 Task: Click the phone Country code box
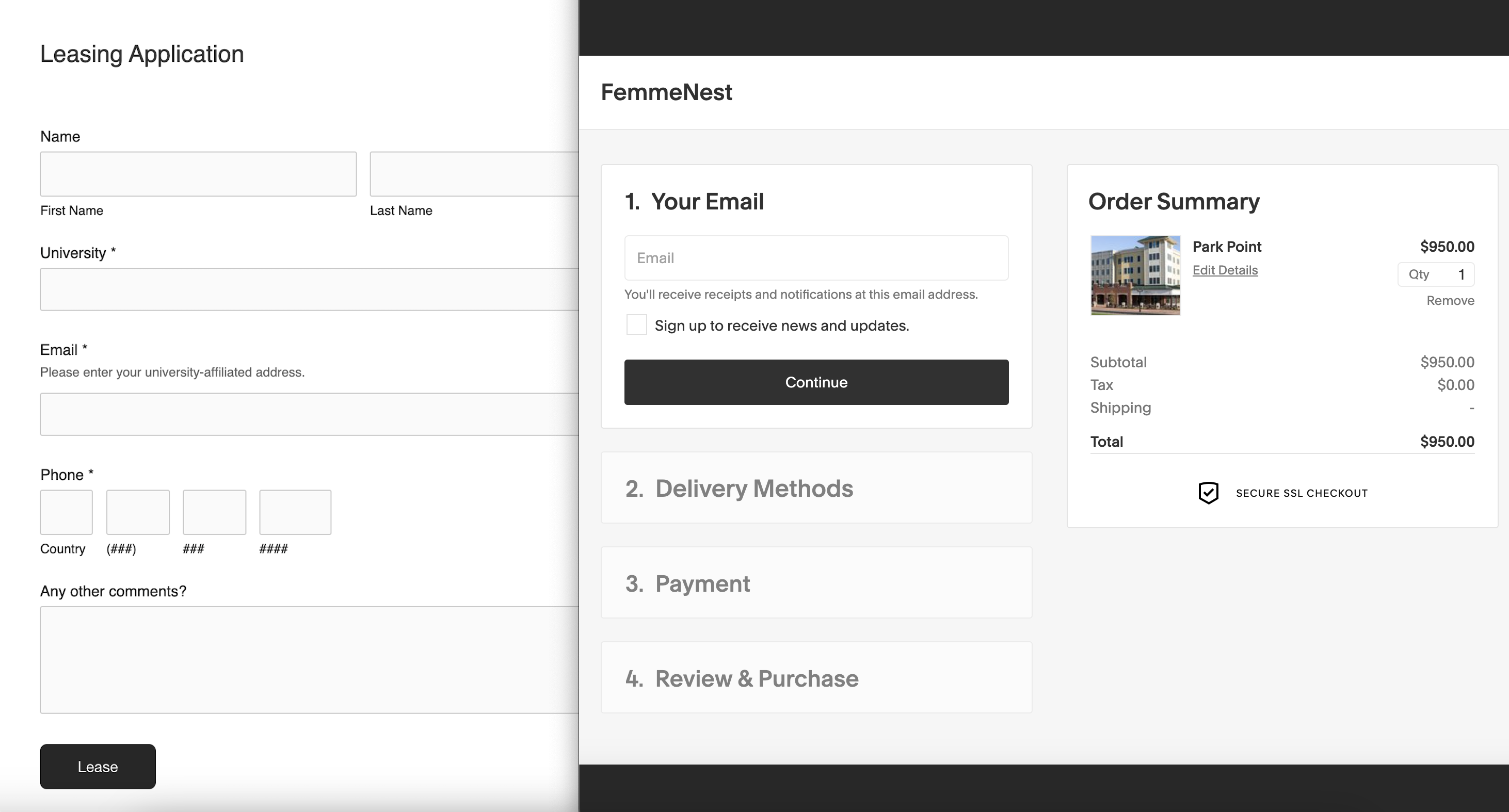coord(66,512)
